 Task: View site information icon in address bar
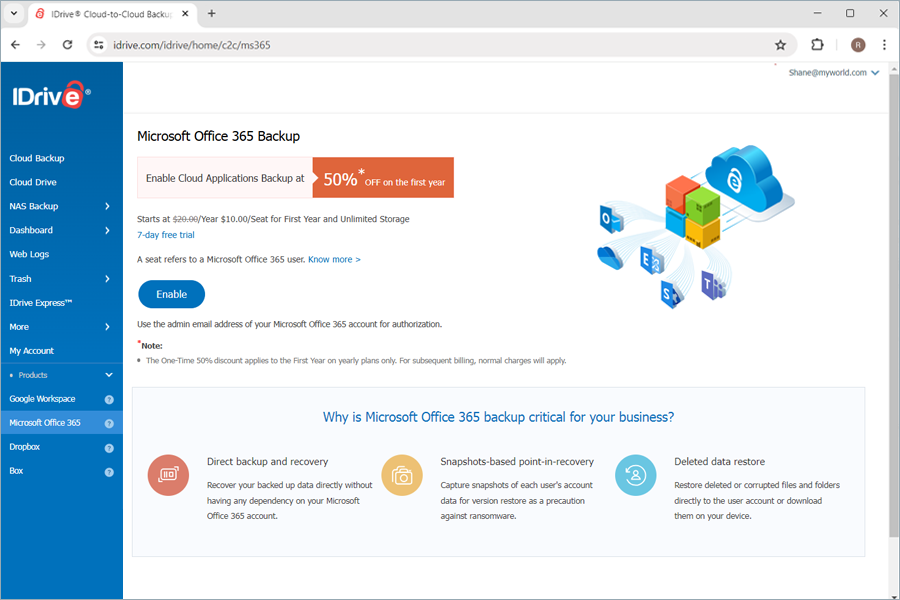pos(99,45)
